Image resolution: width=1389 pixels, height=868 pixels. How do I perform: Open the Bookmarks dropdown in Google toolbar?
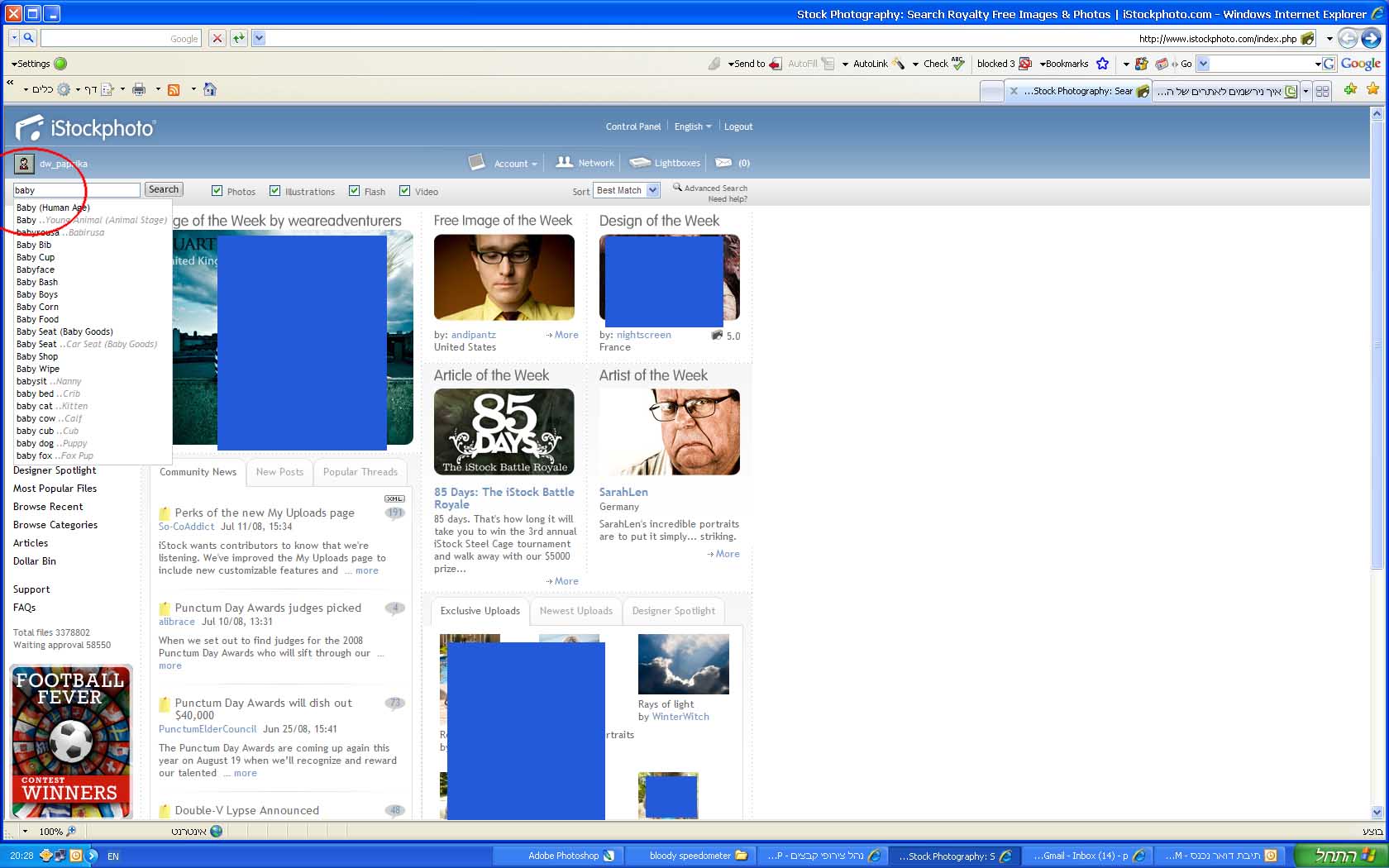[x=1064, y=64]
